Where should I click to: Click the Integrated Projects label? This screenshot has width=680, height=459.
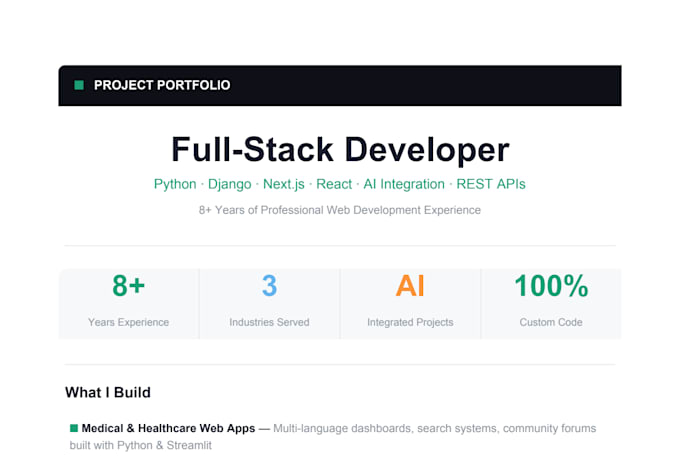click(x=410, y=322)
